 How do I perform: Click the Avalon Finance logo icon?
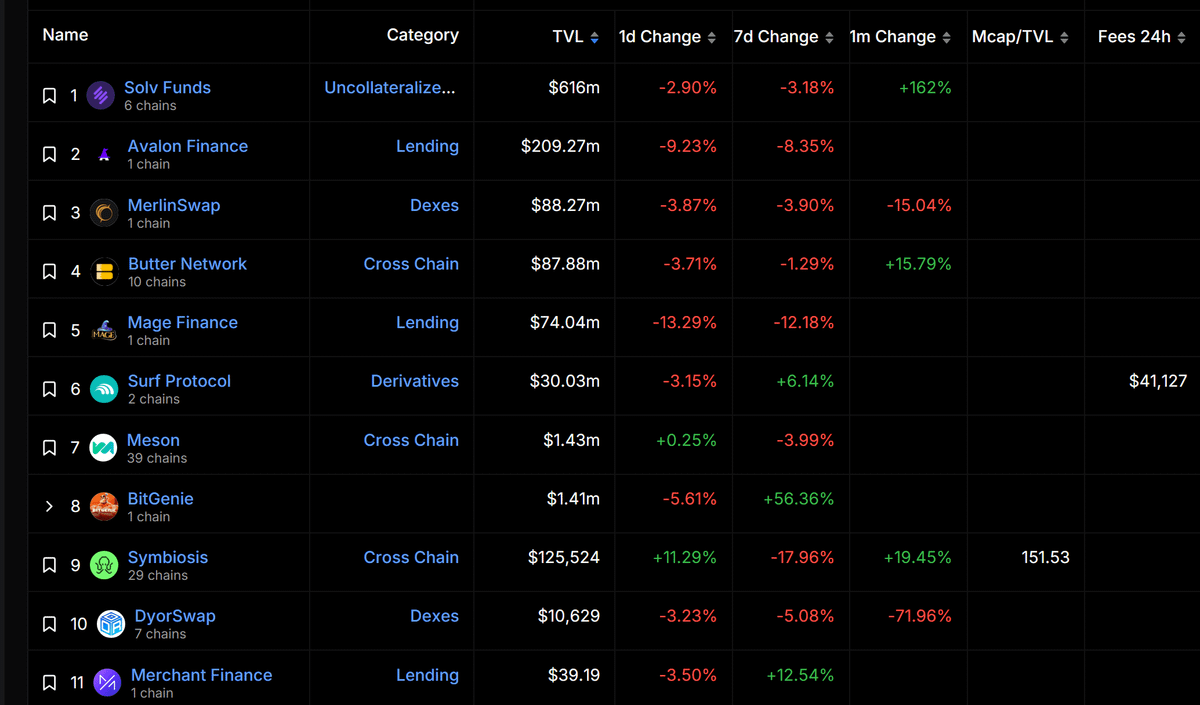coord(104,155)
